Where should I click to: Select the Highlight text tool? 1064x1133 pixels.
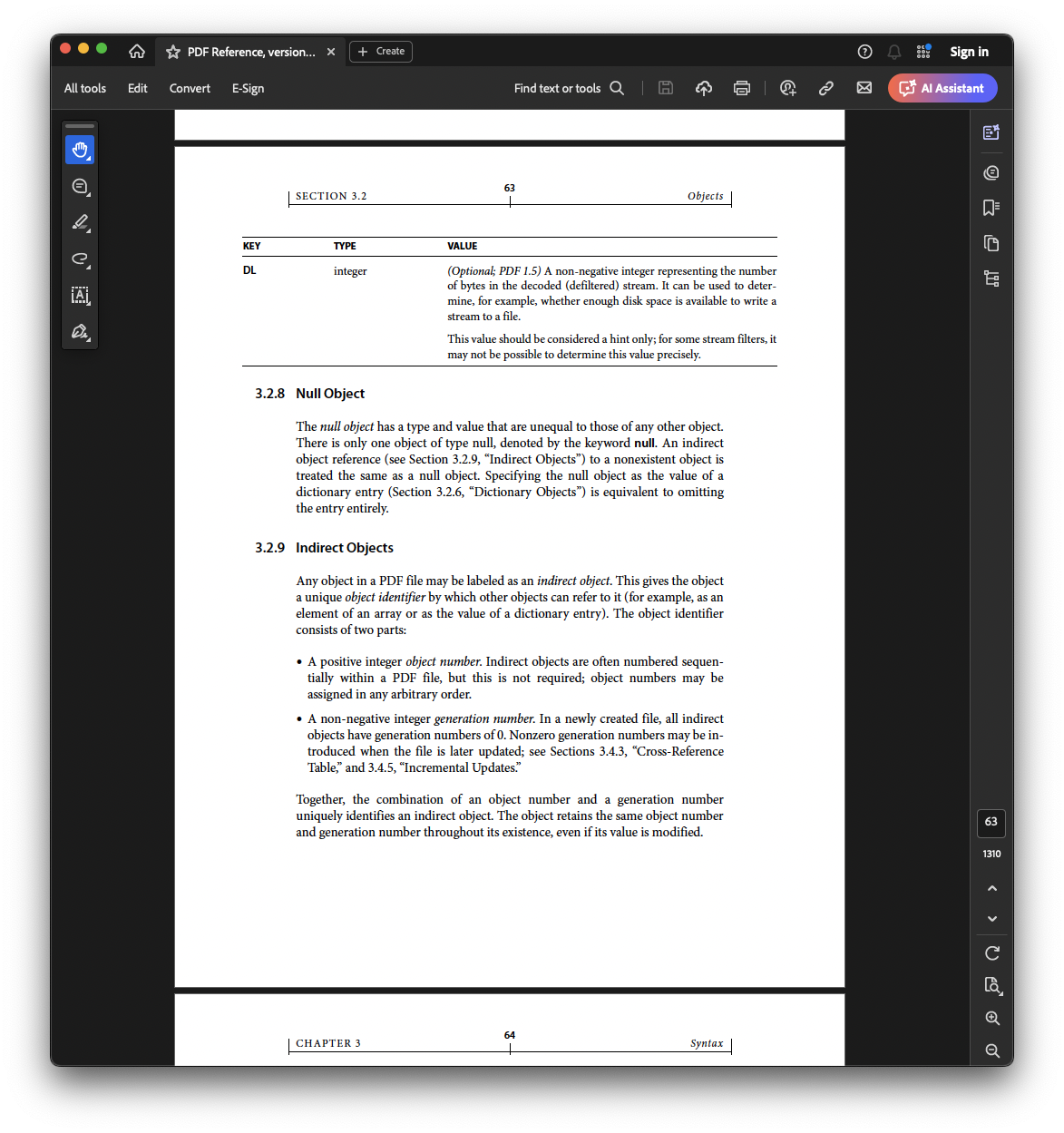coord(80,223)
